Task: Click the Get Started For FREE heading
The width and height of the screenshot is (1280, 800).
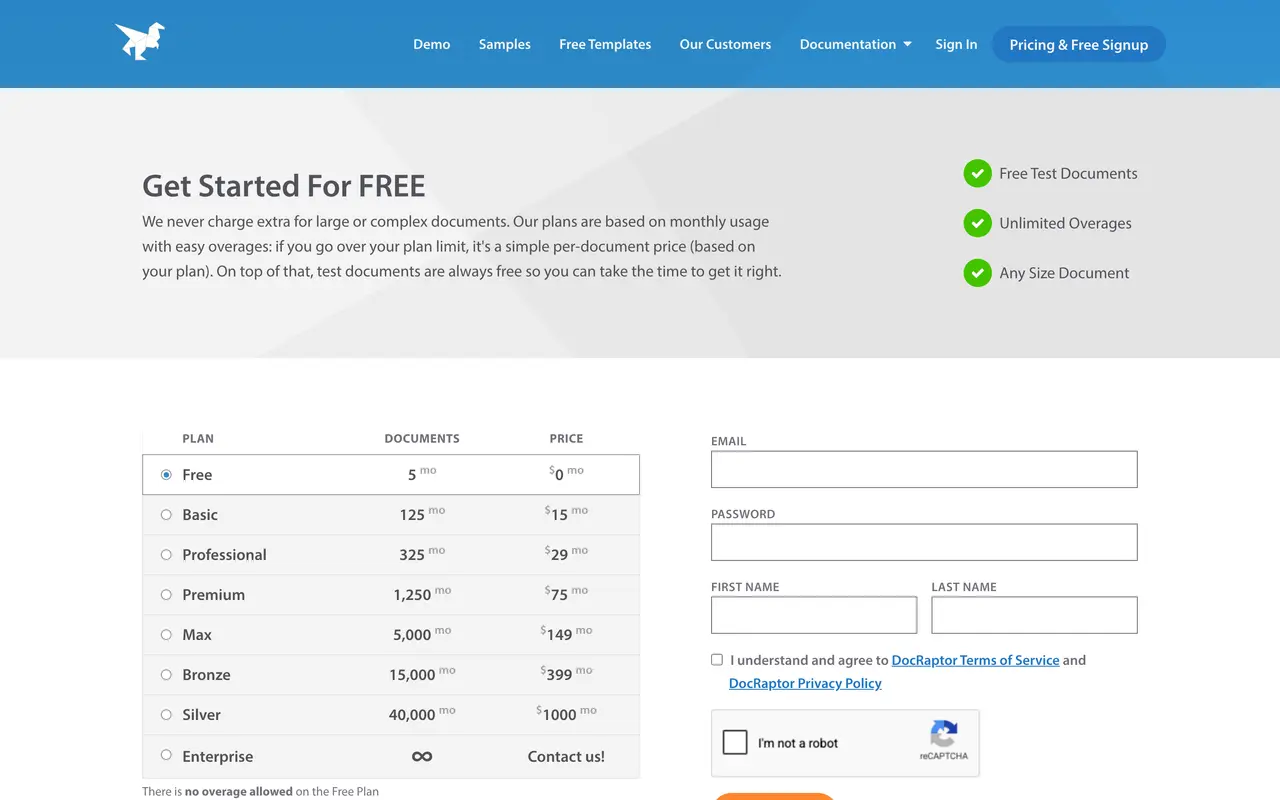Action: (284, 186)
